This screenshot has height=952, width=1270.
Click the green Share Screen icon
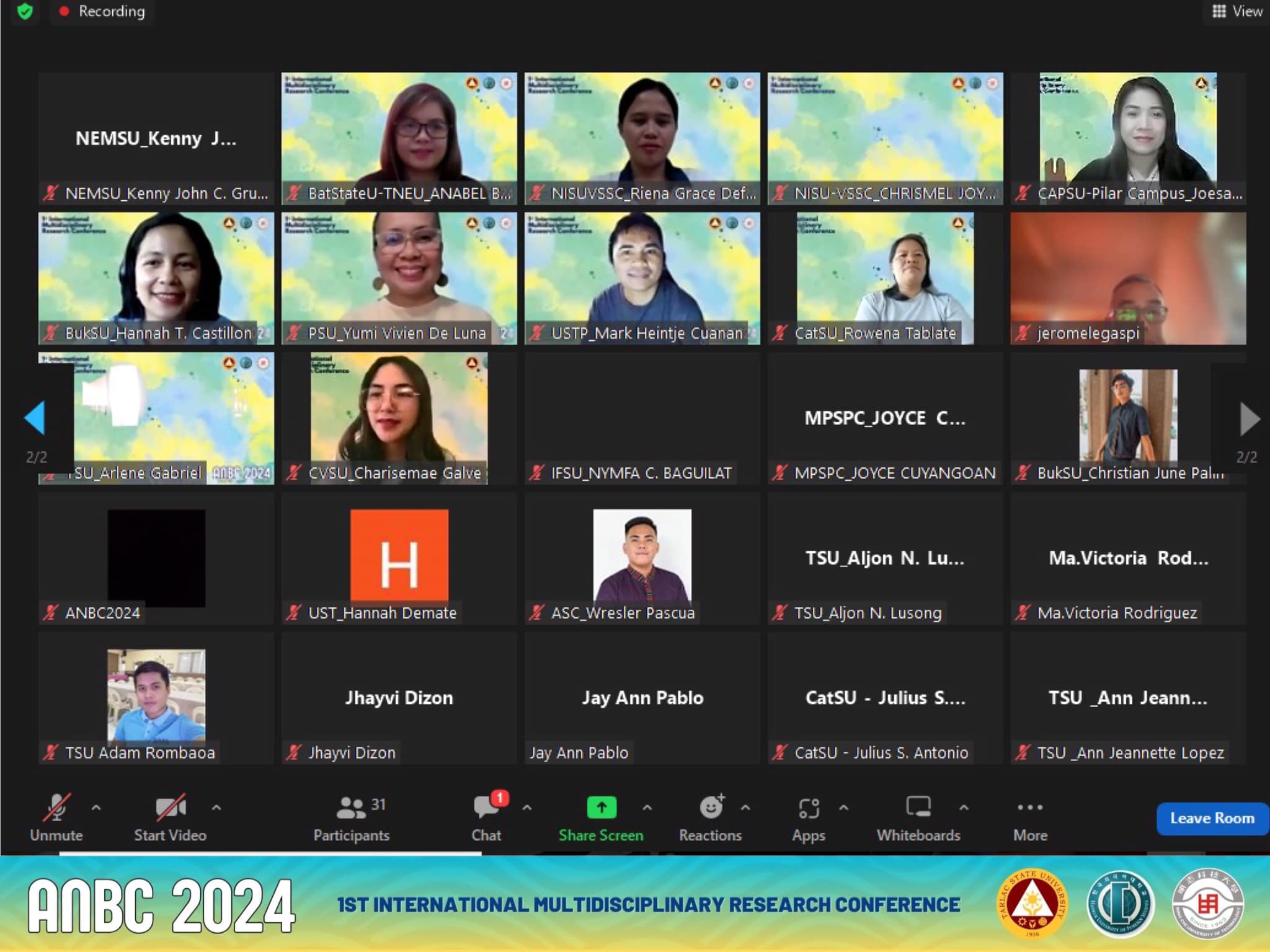(x=601, y=808)
